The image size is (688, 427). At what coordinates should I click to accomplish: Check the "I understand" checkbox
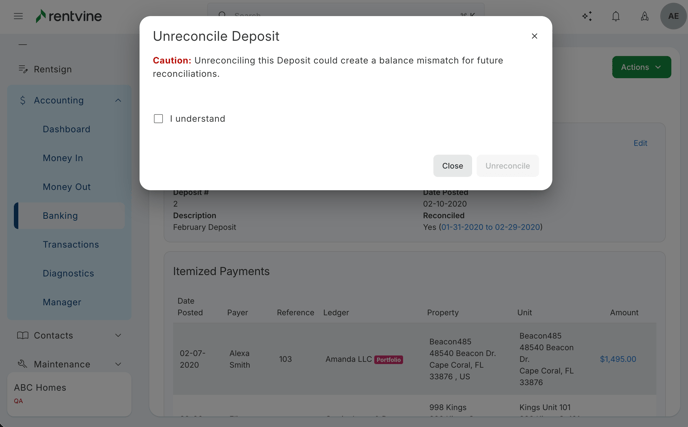[x=158, y=119]
